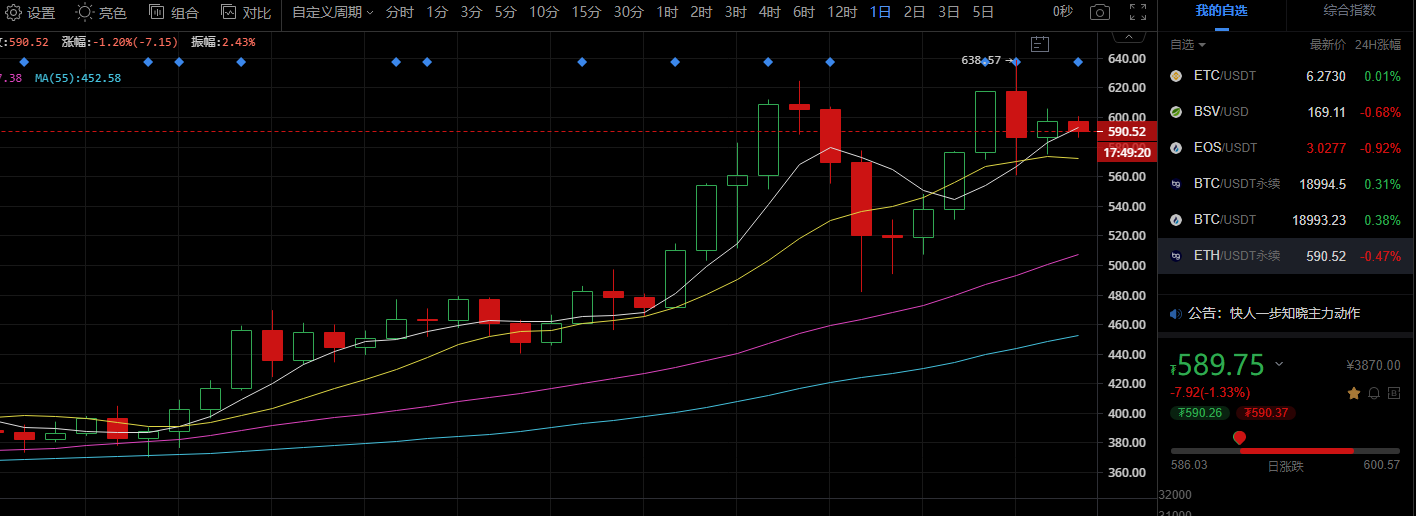
Task: Switch chart to 5分 interval
Action: 506,13
